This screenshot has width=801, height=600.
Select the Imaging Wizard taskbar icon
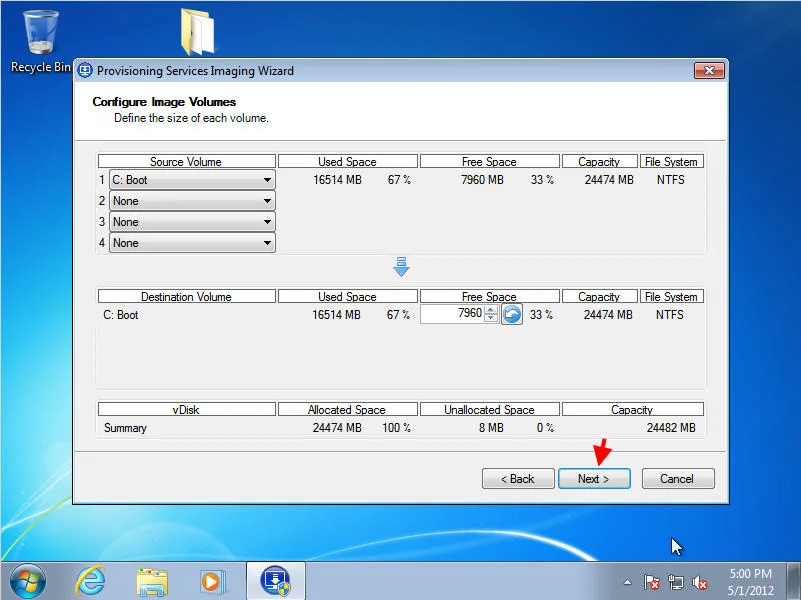click(275, 581)
